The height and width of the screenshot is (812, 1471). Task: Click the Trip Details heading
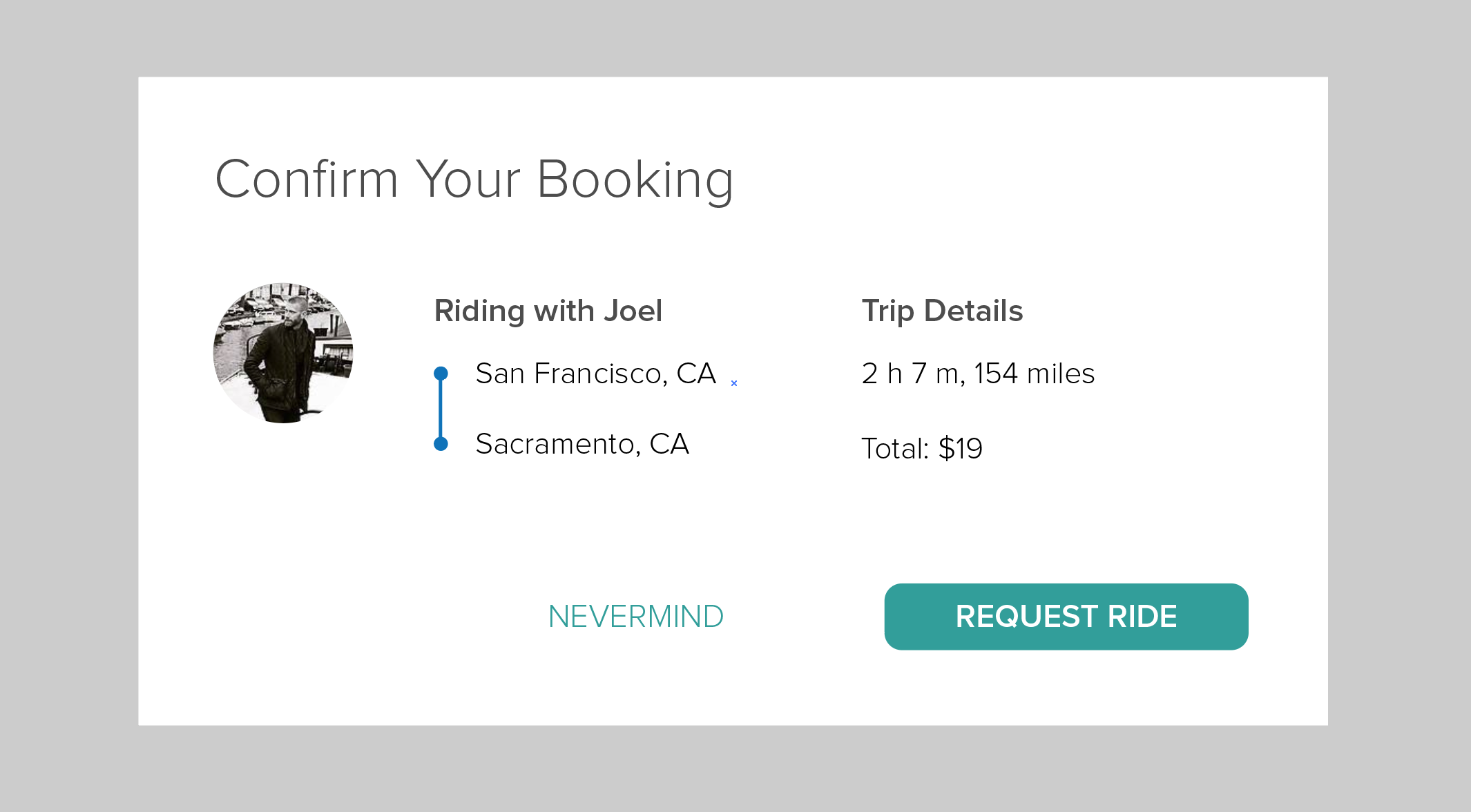(942, 311)
